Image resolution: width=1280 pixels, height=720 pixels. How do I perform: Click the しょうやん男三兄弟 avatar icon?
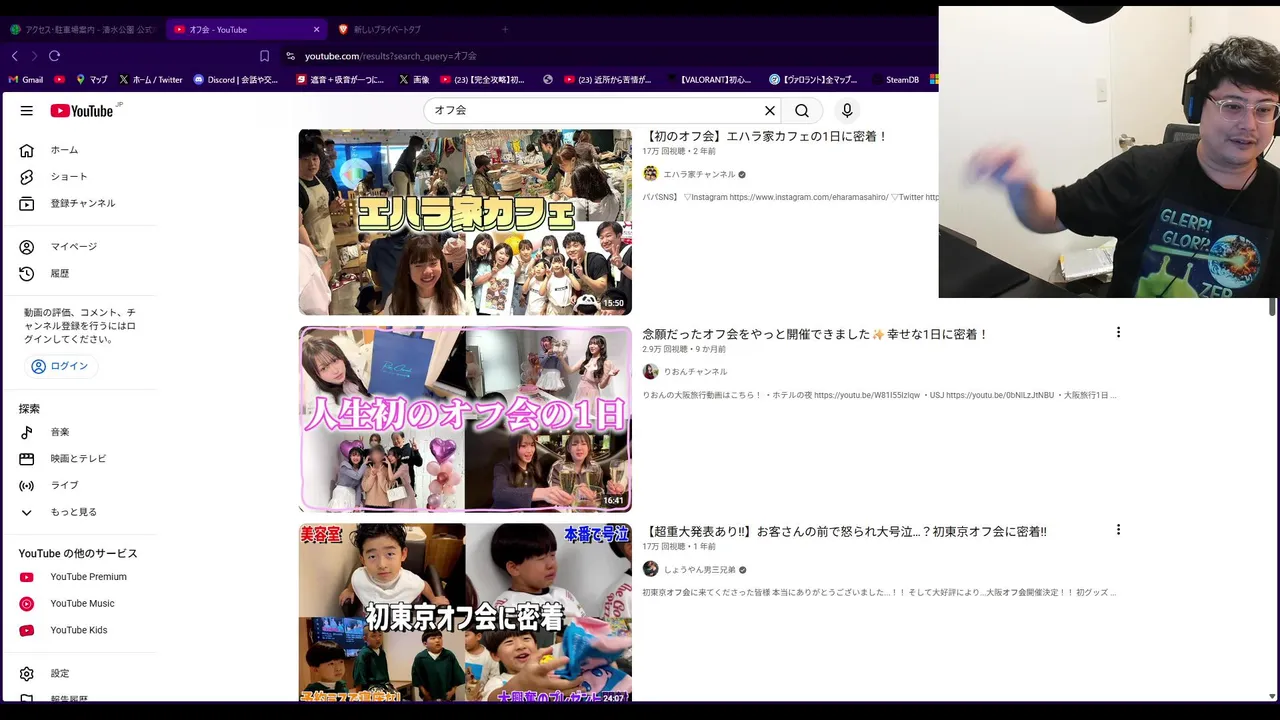pos(650,569)
